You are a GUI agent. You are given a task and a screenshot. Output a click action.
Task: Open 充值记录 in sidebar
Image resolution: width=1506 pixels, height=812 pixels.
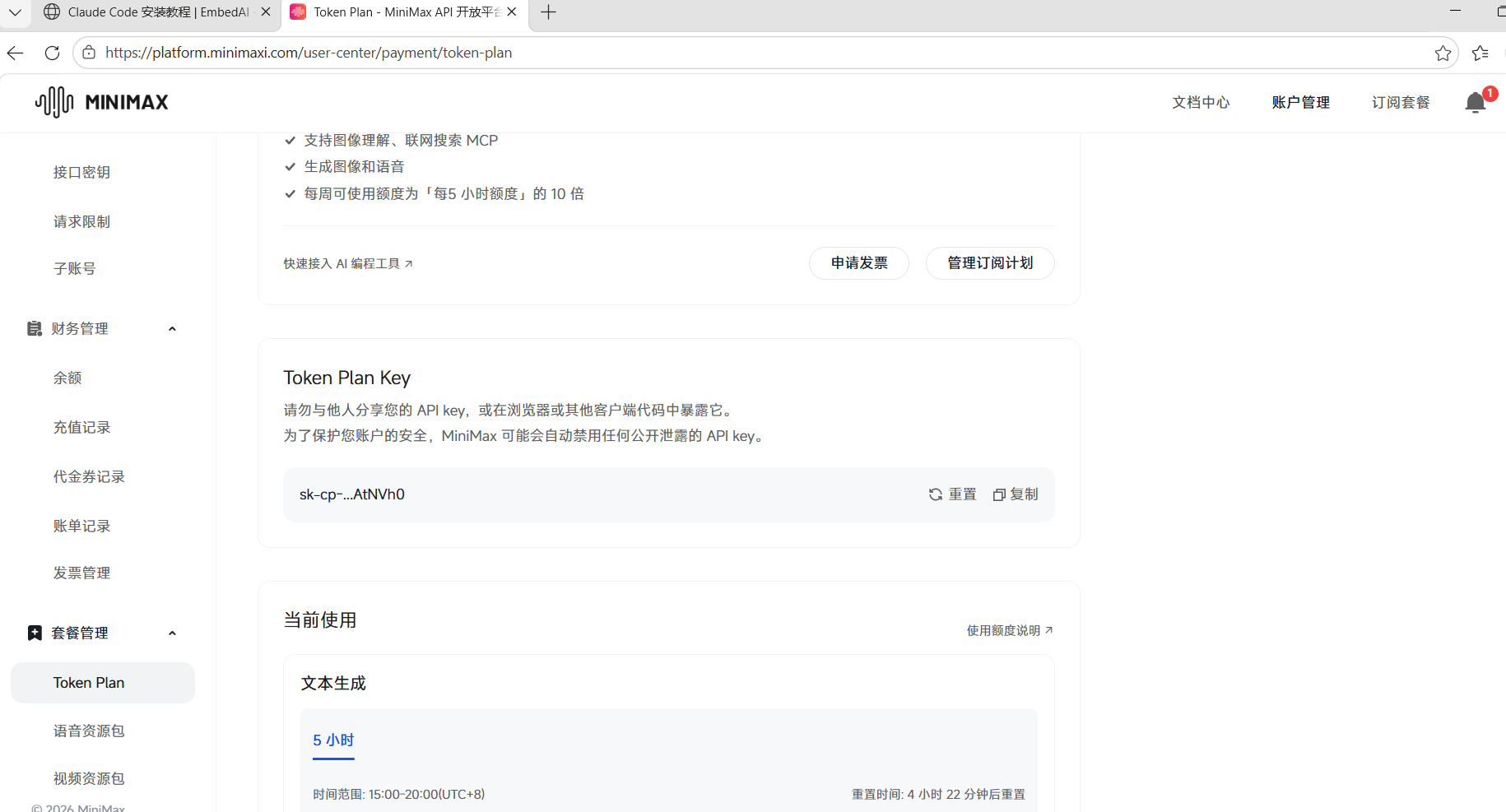point(81,427)
